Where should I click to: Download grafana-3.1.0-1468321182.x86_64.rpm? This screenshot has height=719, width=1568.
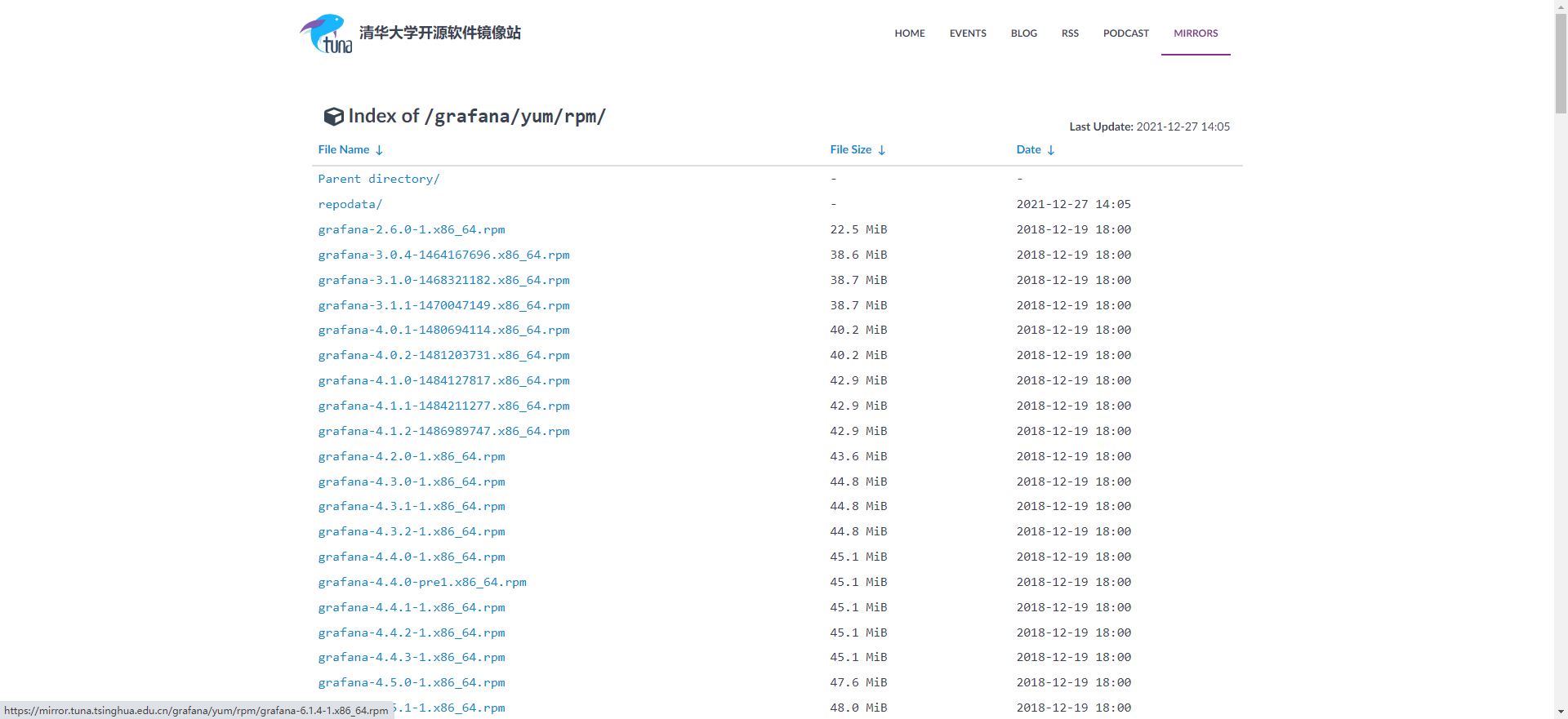[x=443, y=280]
